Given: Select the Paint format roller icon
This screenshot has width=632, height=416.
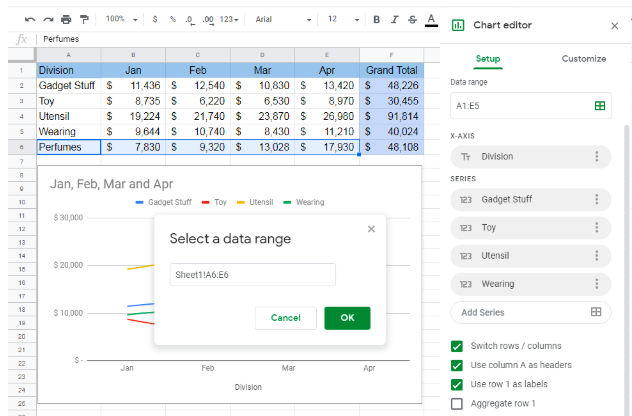Looking at the screenshot, I should [84, 19].
